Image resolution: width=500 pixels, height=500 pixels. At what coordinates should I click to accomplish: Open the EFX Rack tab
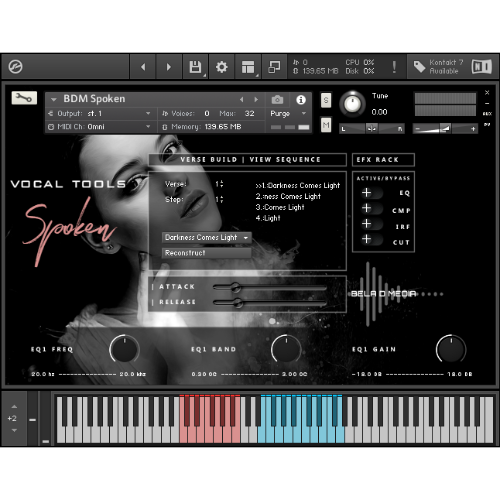383,160
